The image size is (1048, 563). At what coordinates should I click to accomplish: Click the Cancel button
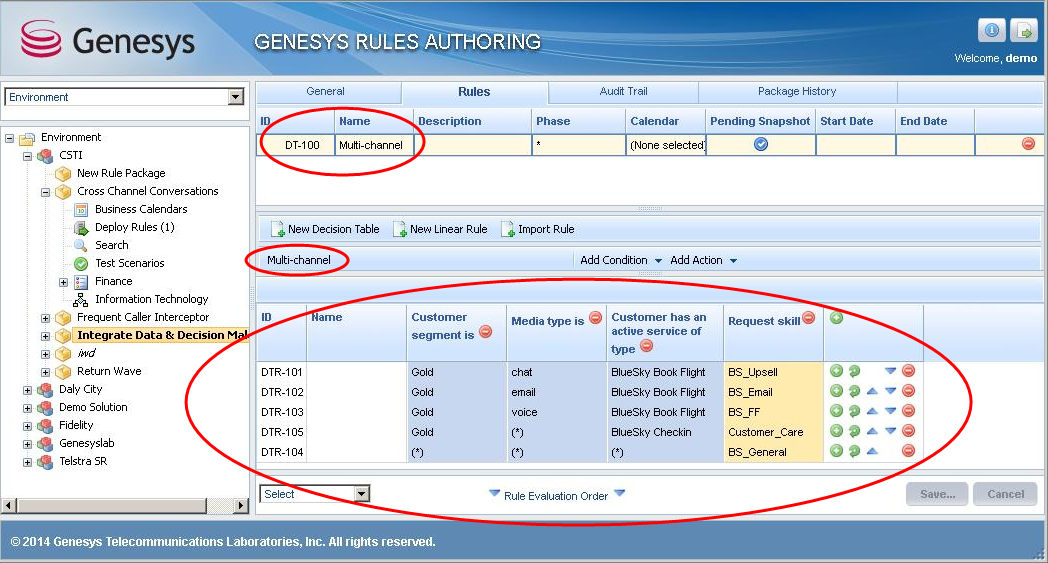pos(1005,494)
